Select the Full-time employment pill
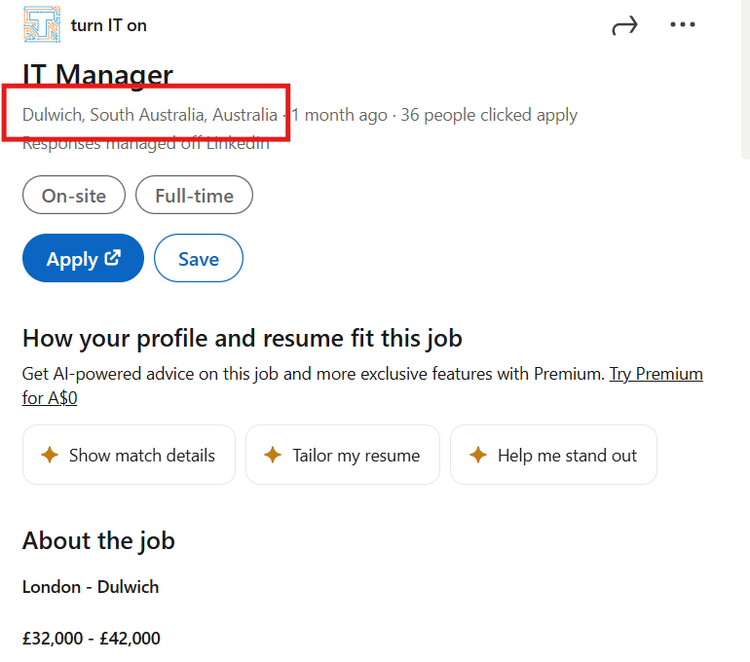This screenshot has height=662, width=750. [194, 195]
